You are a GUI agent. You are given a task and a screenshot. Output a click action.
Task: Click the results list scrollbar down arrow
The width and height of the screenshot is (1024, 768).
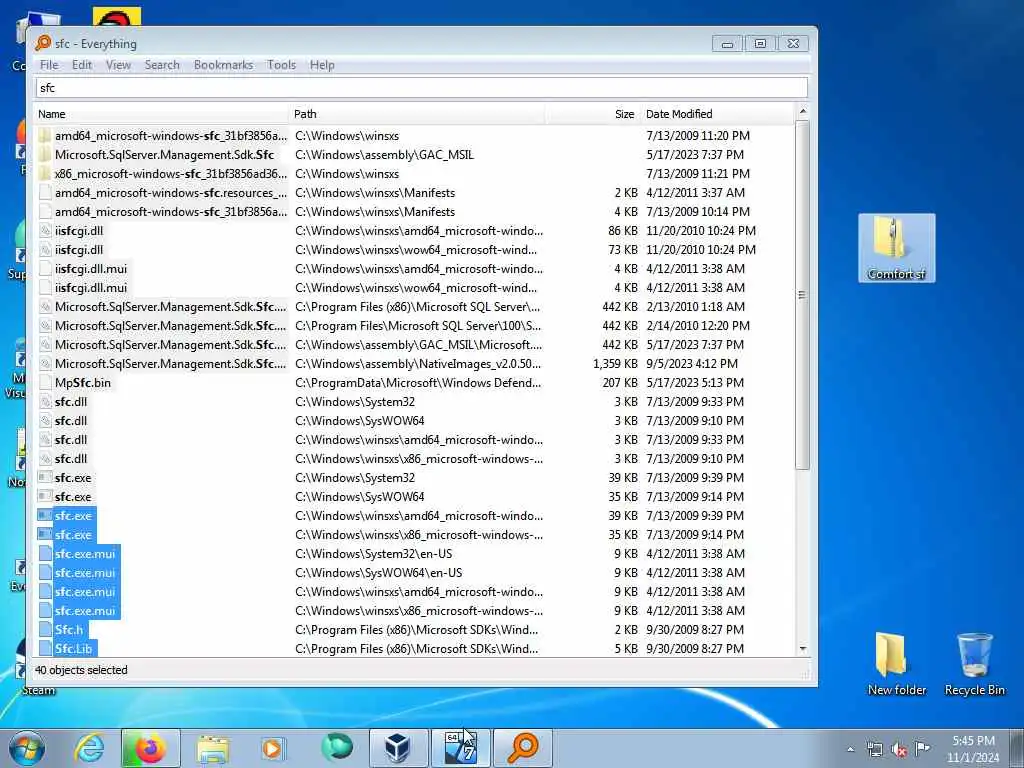(803, 648)
